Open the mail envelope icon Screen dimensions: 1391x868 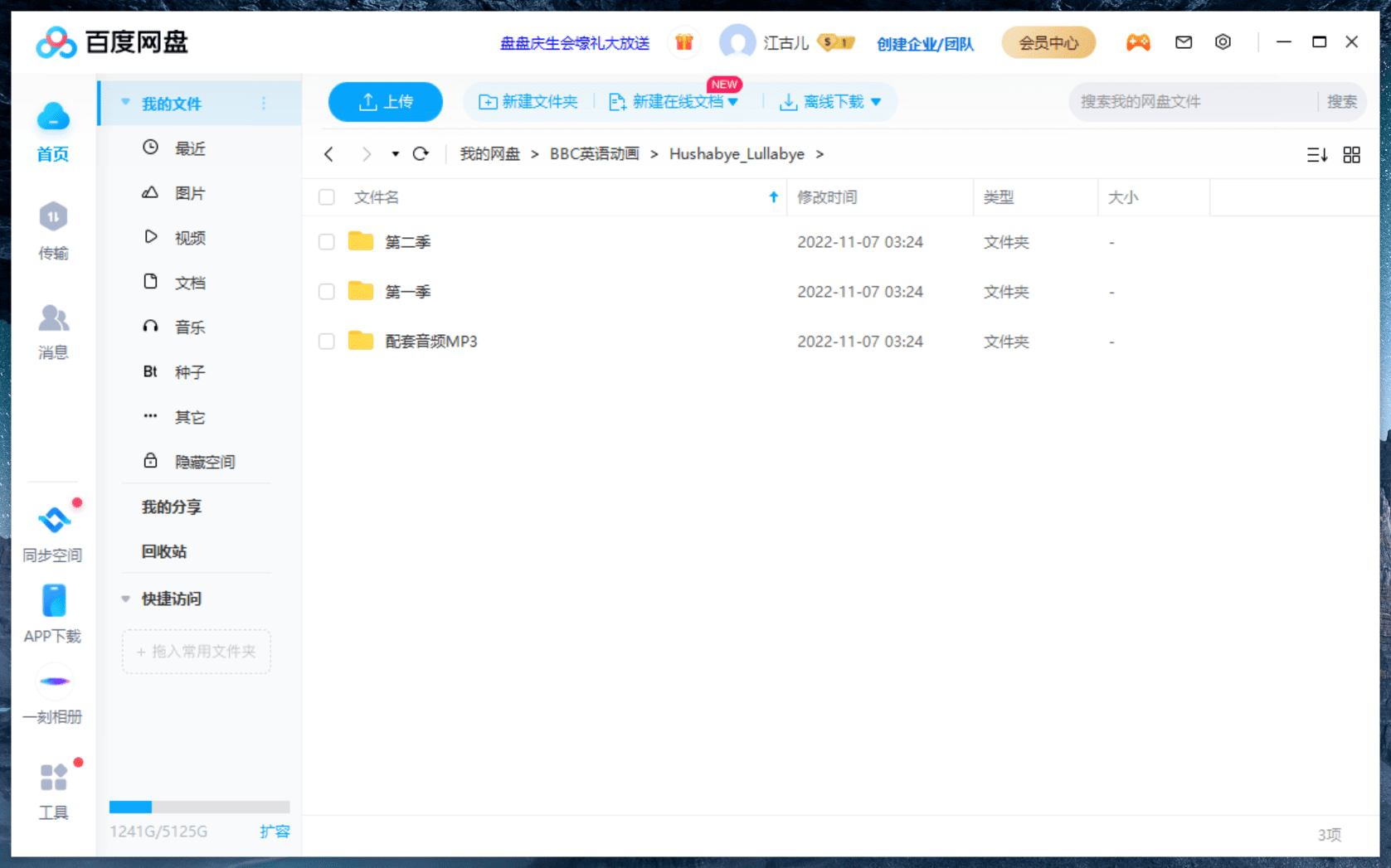click(x=1184, y=42)
